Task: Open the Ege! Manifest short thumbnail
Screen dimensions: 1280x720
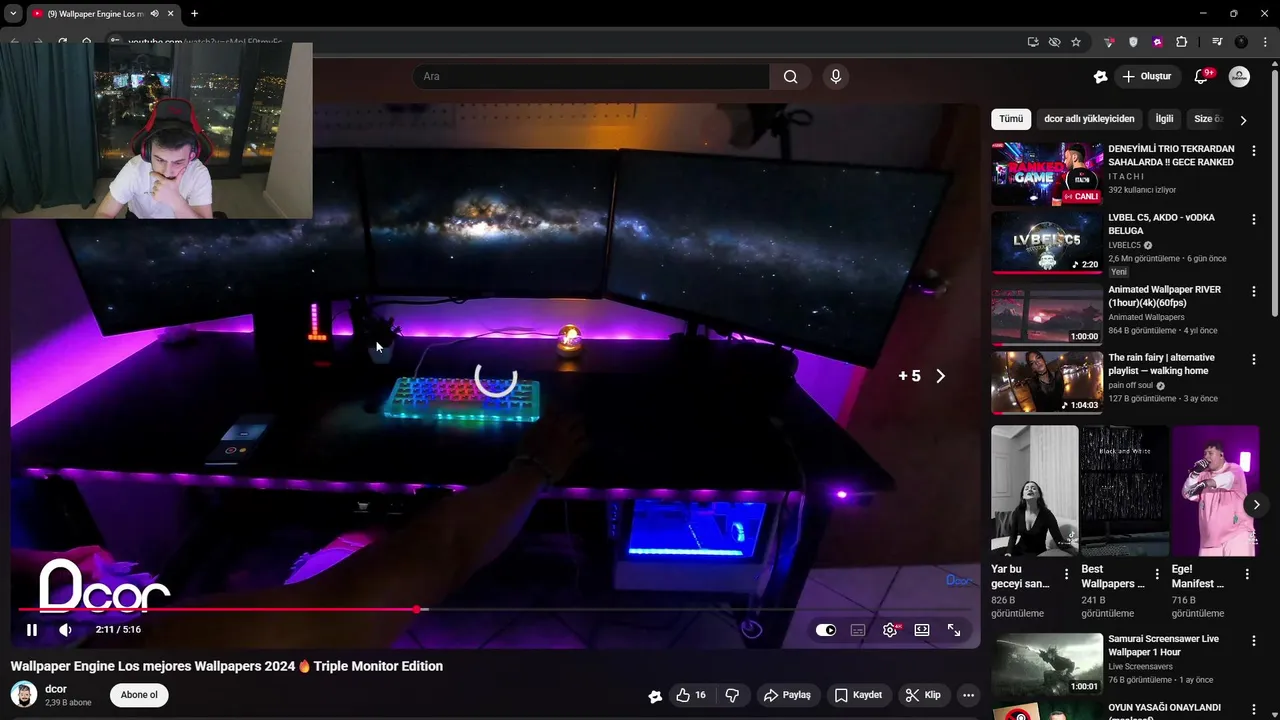Action: [1215, 491]
